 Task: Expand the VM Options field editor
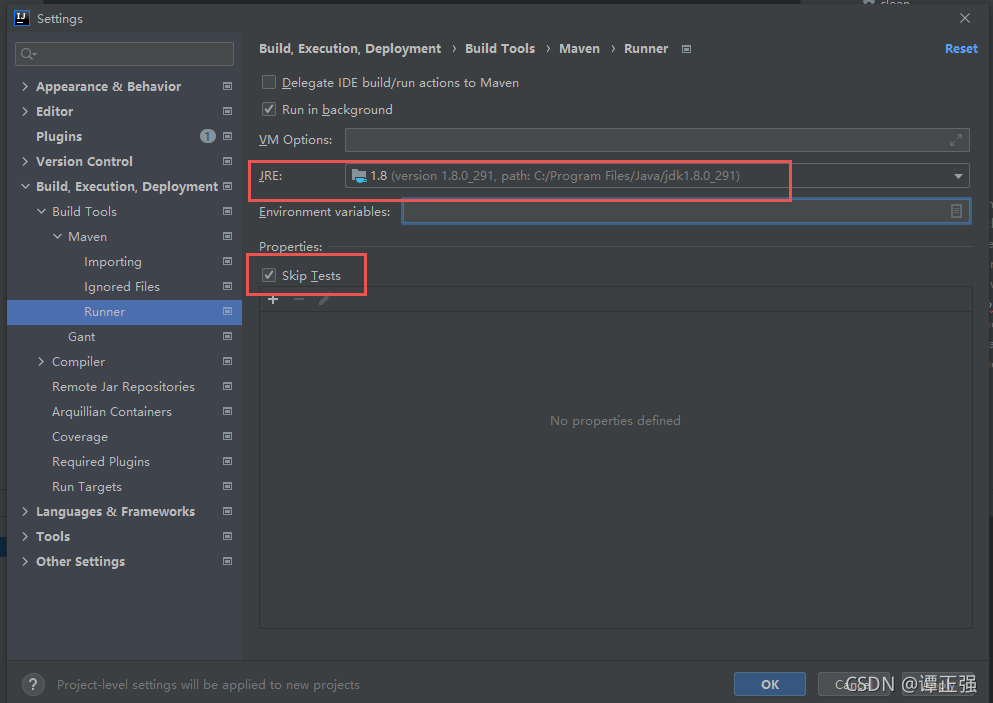956,140
